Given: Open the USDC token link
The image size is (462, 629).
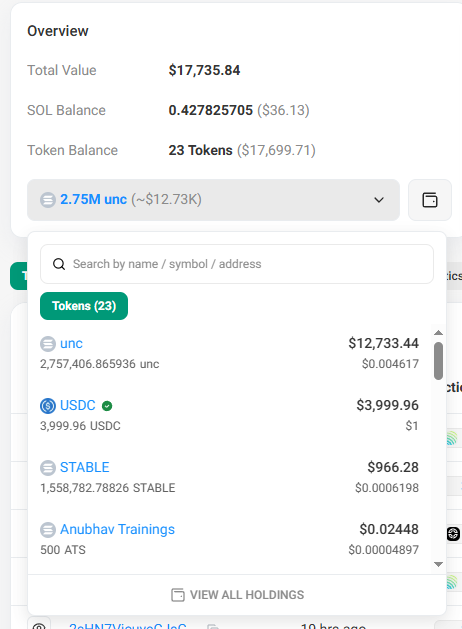Looking at the screenshot, I should click(x=78, y=406).
